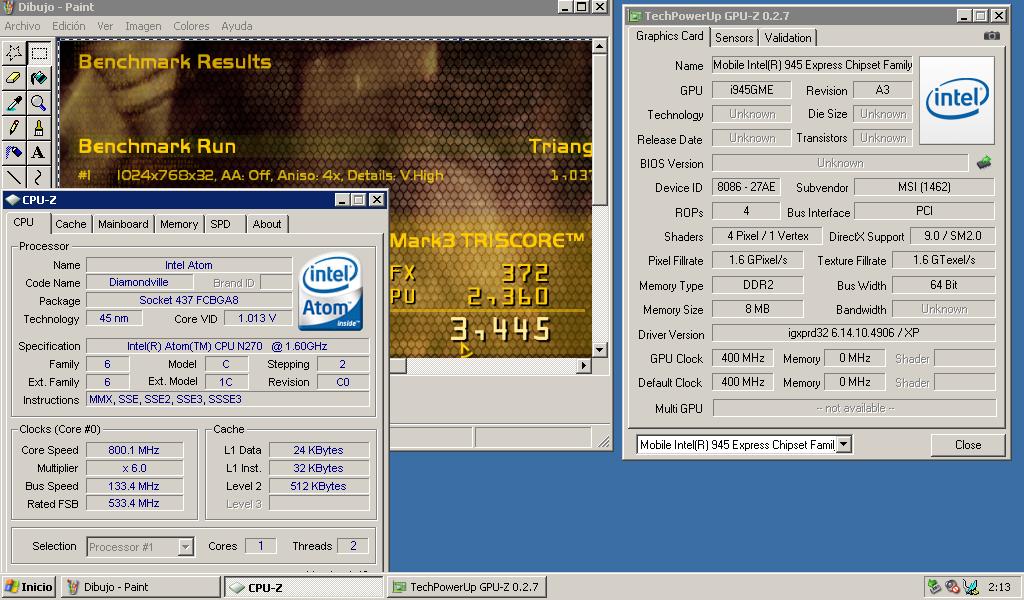Click the Driver Version field in GPU-Z
The height and width of the screenshot is (600, 1024).
pos(854,333)
